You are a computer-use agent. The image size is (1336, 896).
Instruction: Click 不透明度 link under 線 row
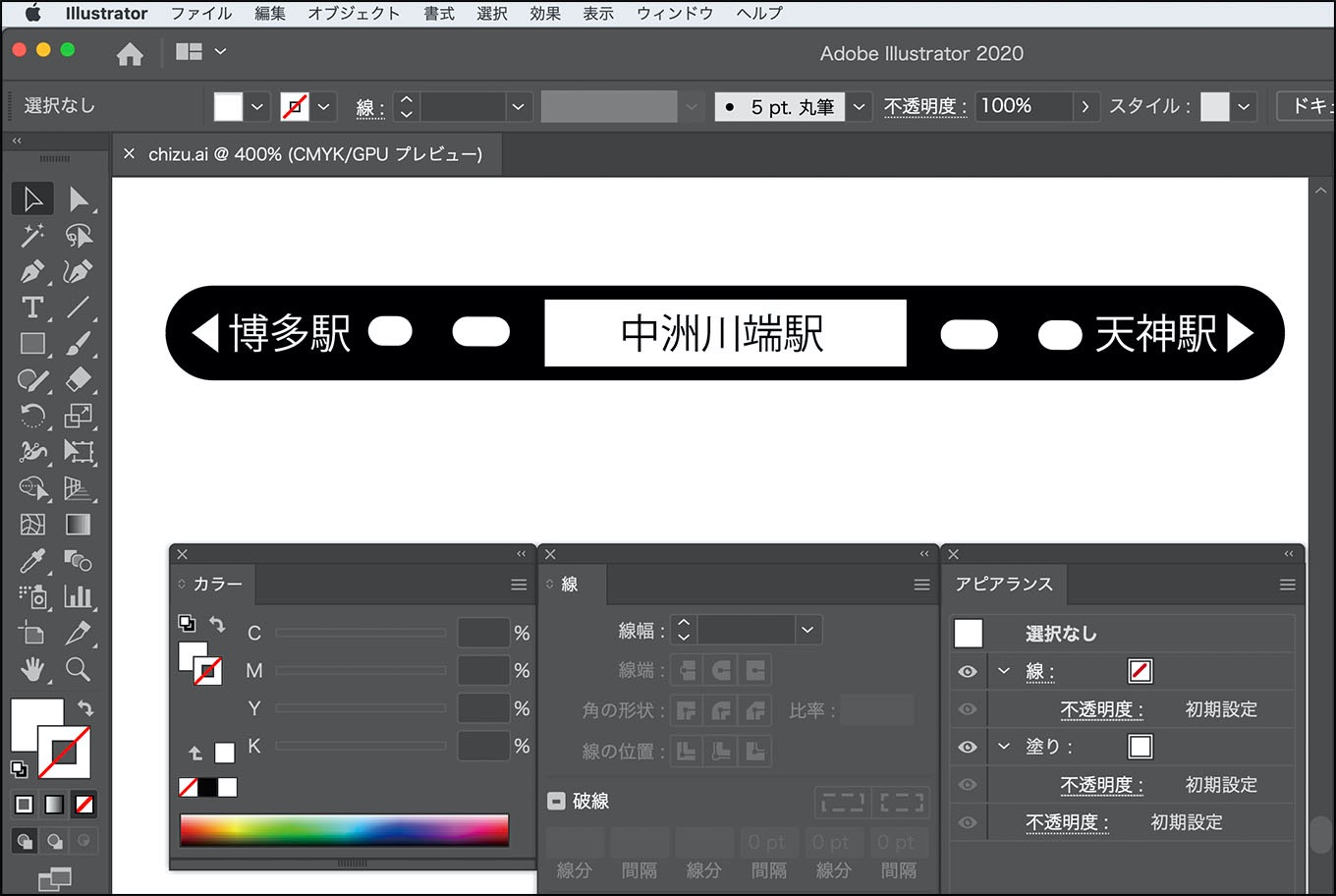1101,709
